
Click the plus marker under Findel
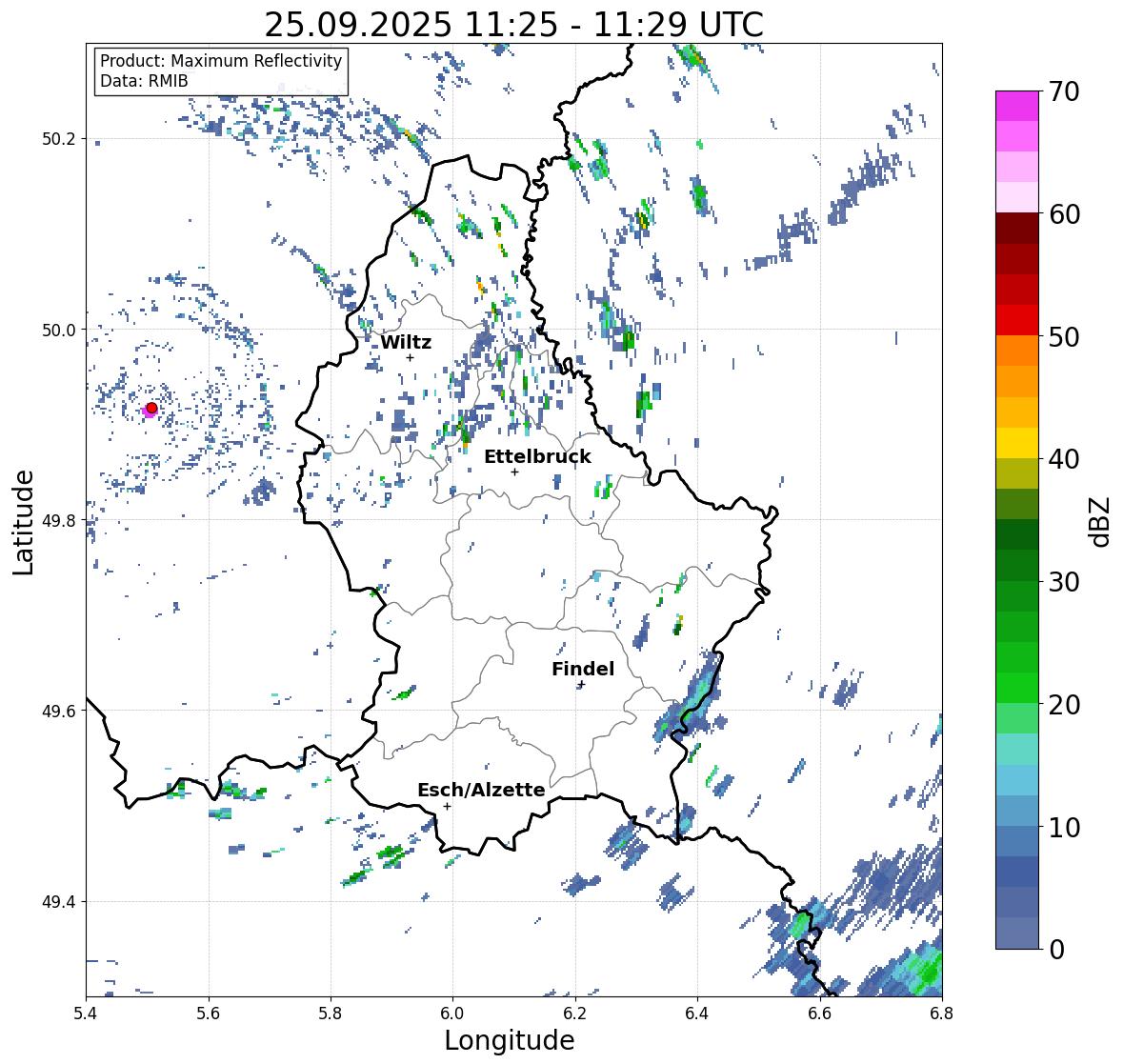tap(582, 685)
